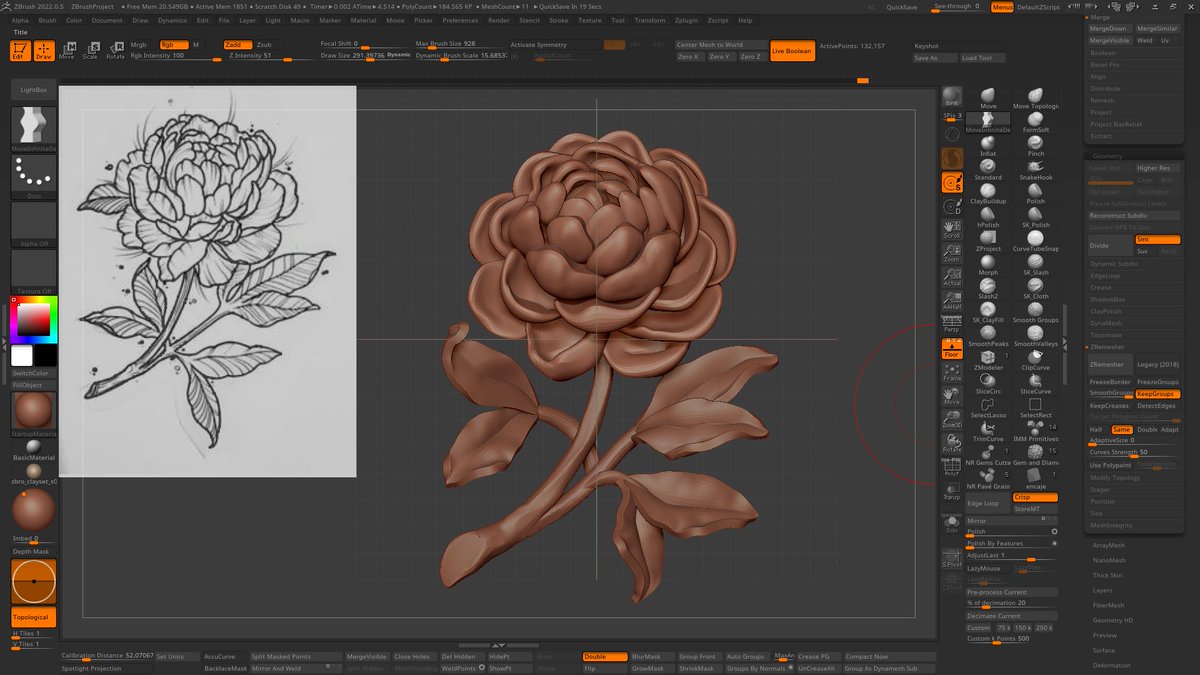This screenshot has height=675, width=1200.
Task: Open the Preferences menu
Action: click(x=460, y=20)
